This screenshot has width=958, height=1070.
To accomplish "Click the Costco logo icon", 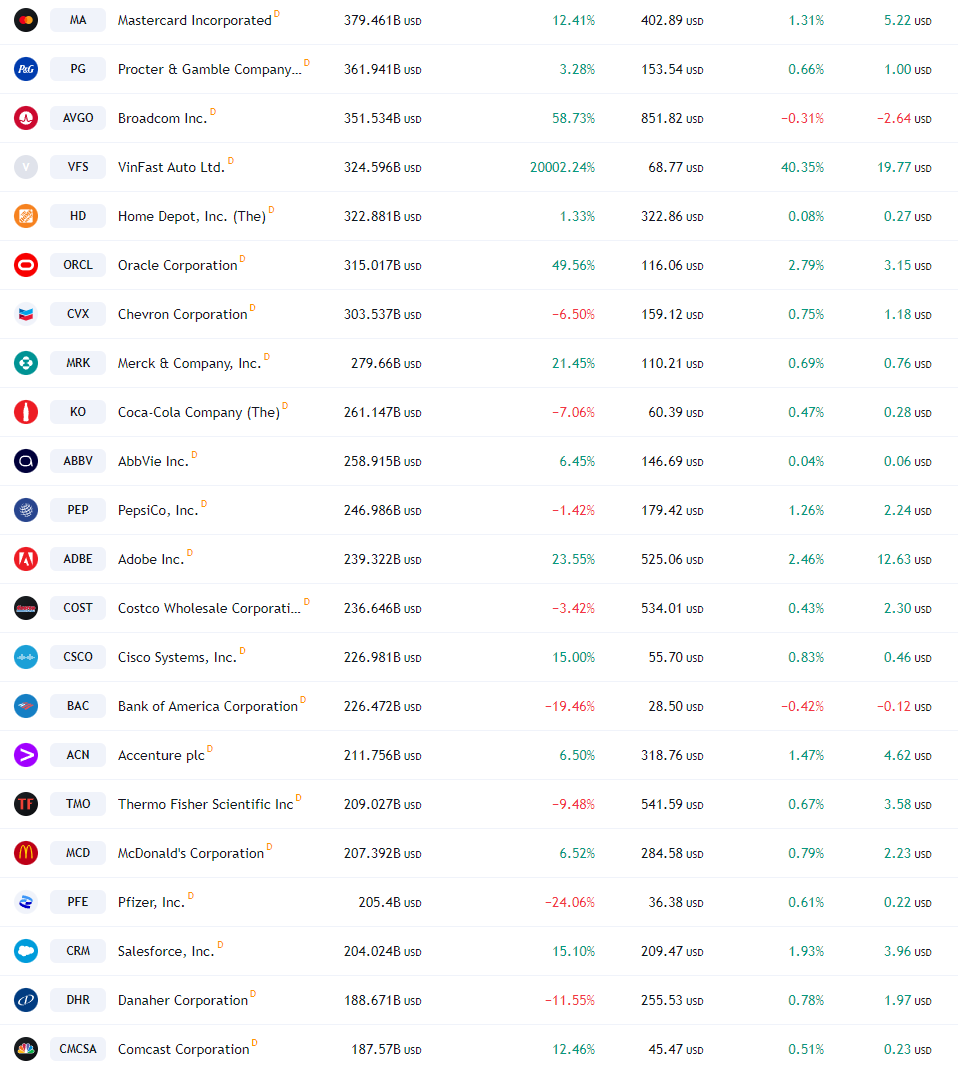I will [x=26, y=607].
